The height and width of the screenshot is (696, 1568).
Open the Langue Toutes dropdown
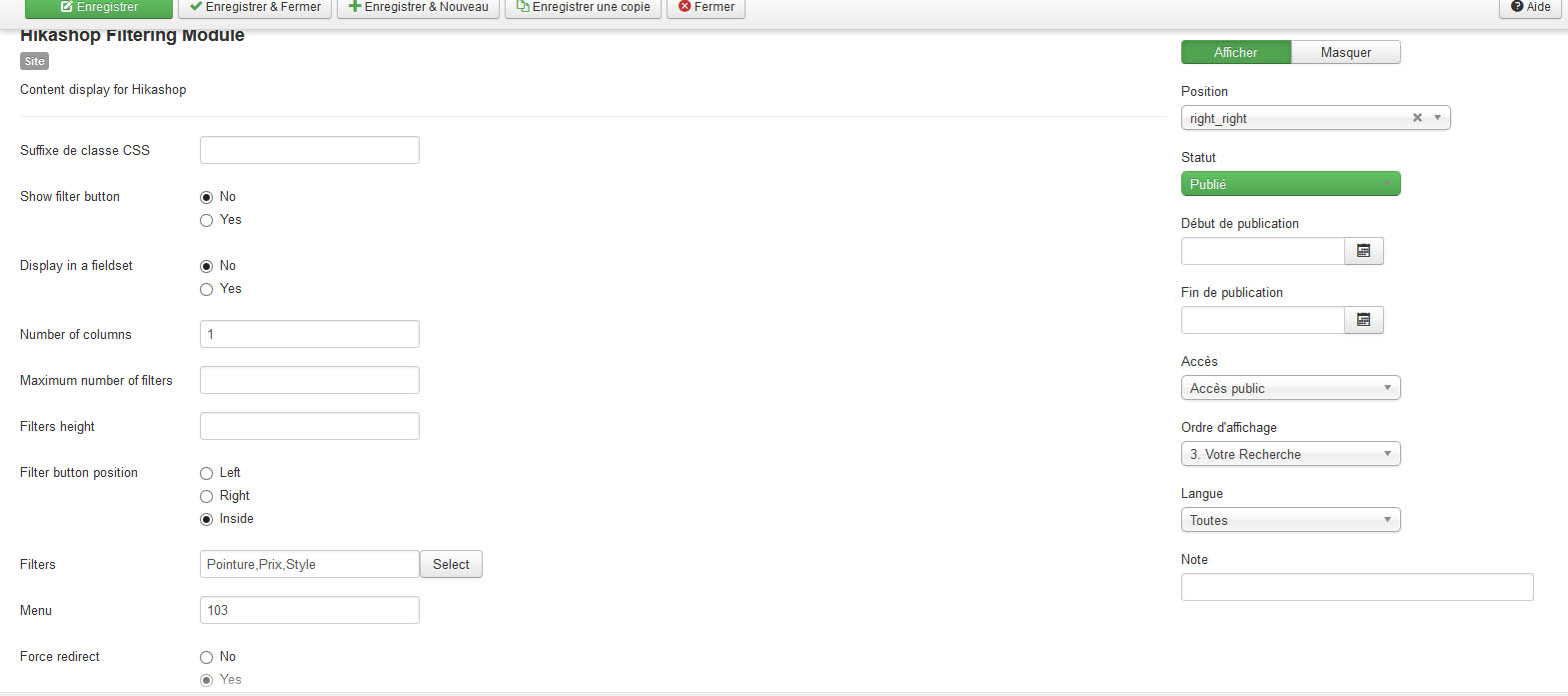pos(1290,520)
